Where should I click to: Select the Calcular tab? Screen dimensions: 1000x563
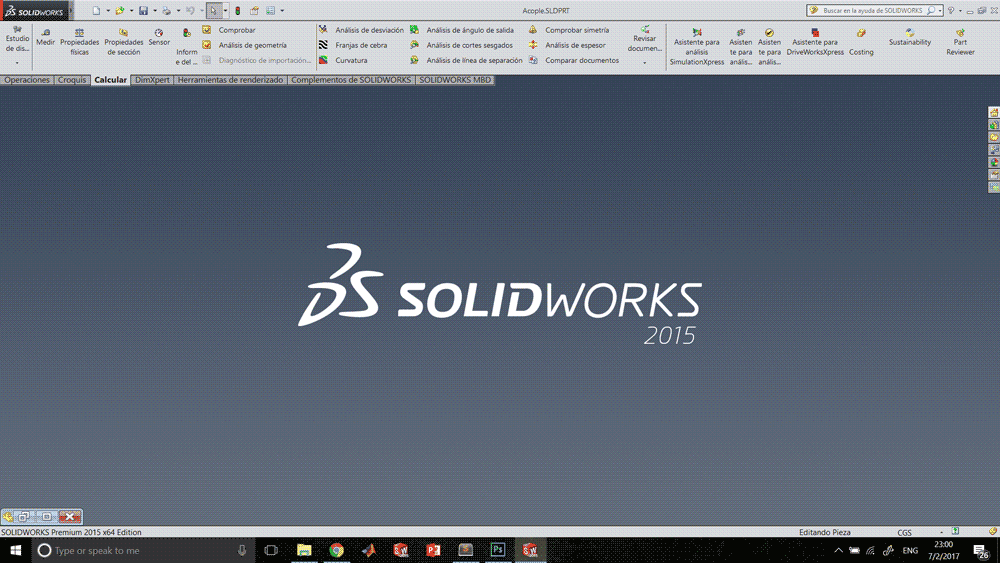pyautogui.click(x=110, y=80)
